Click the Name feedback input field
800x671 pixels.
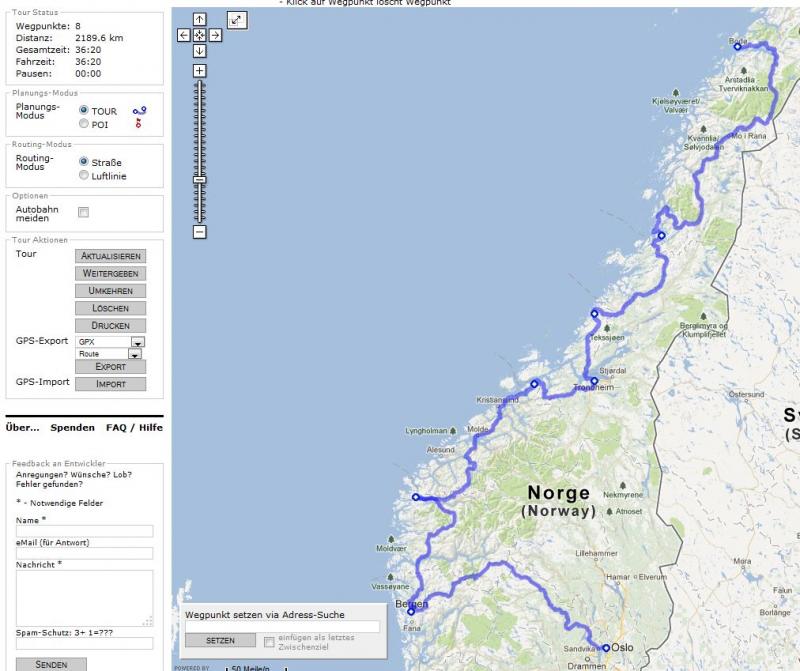84,531
